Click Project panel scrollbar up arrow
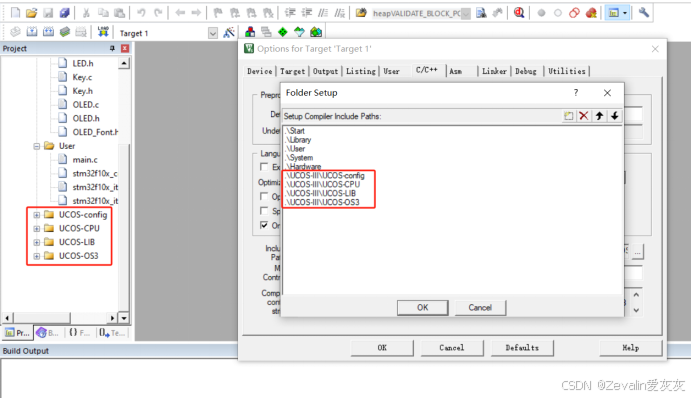Image resolution: width=692 pixels, height=399 pixels. point(124,64)
